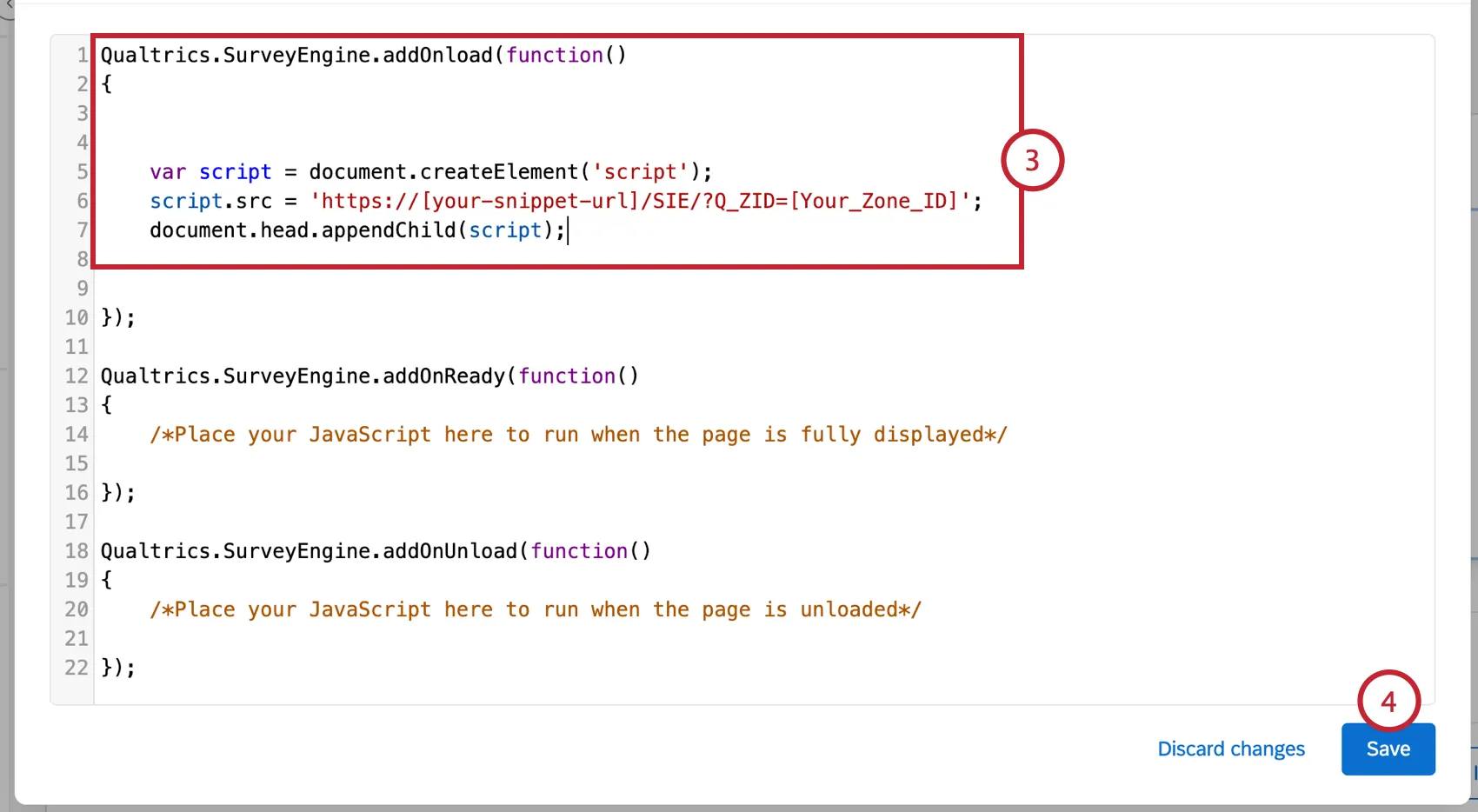This screenshot has height=812, width=1478.
Task: Click the closing brace on line 16
Action: (x=118, y=493)
